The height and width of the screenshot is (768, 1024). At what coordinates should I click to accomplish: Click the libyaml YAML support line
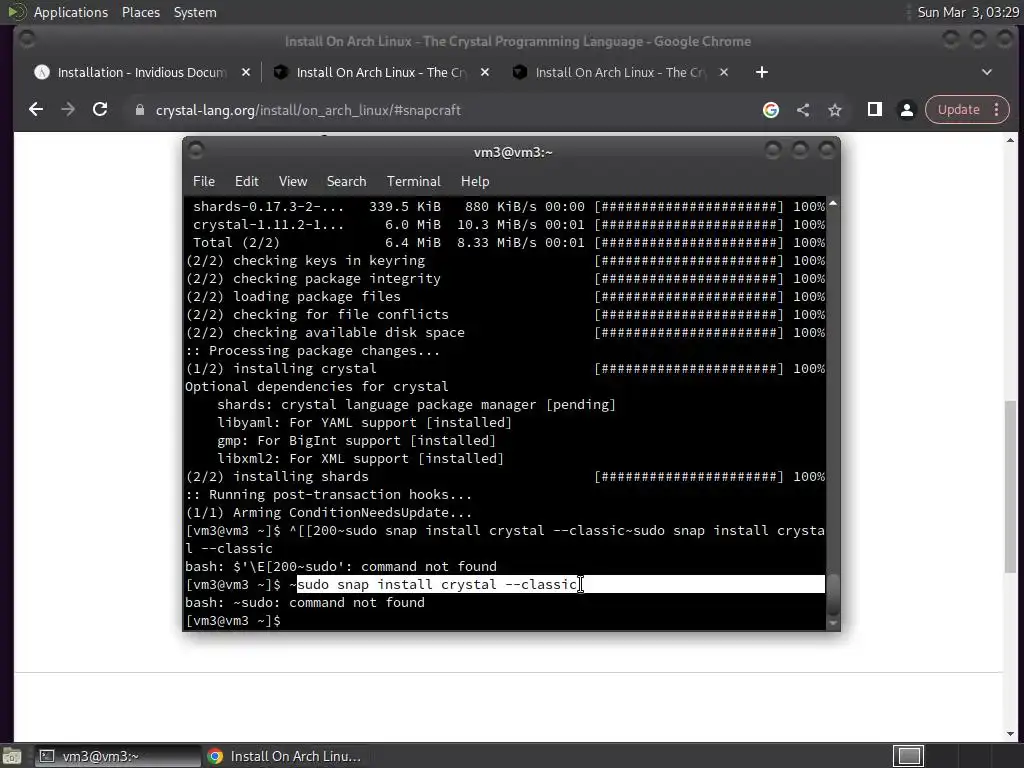[364, 423]
